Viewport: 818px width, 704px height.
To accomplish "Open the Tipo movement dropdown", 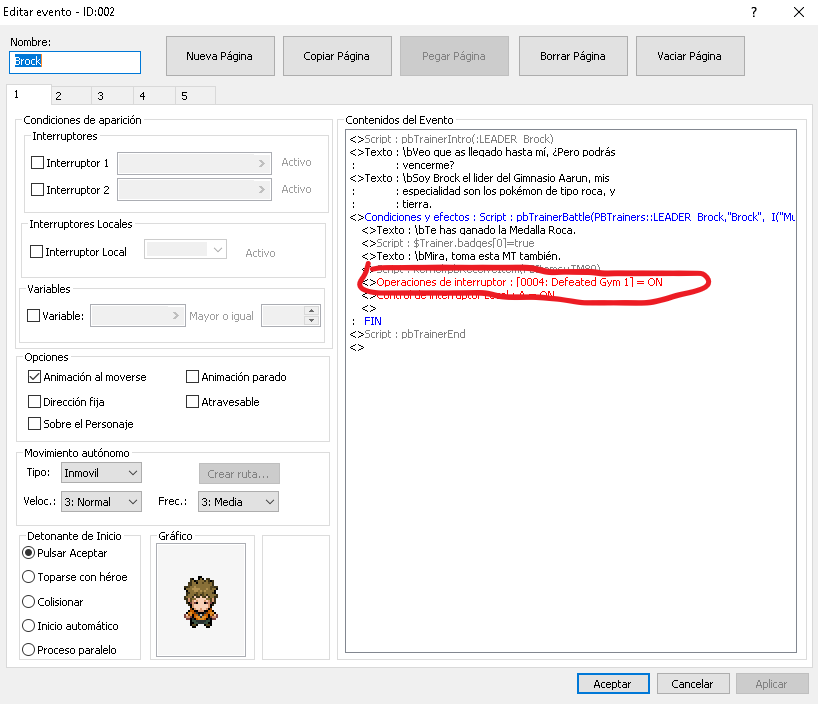I will point(101,472).
